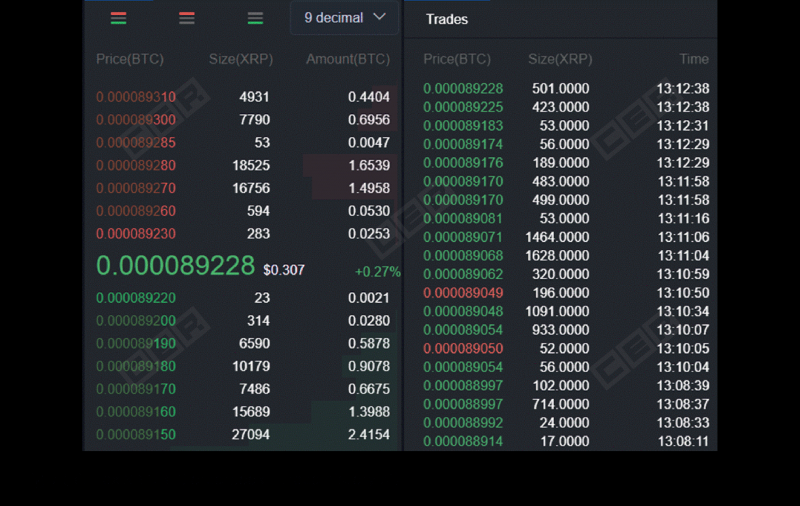
Task: Click trade size 1464.0000
Action: tap(557, 237)
